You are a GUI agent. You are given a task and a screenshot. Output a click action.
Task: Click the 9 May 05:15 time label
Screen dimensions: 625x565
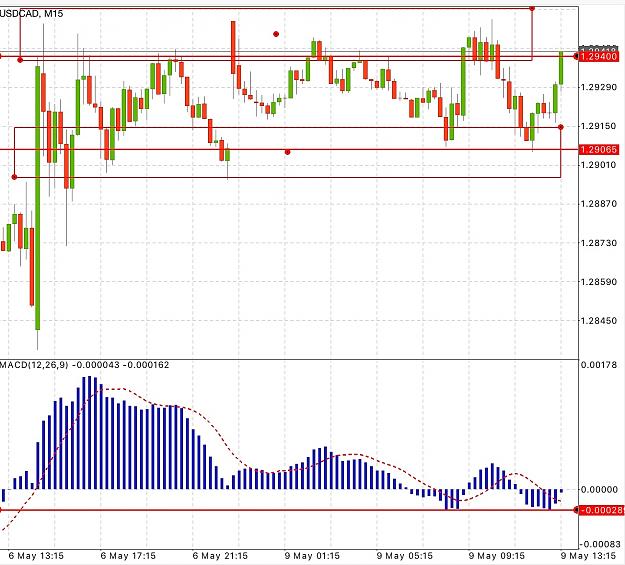tap(405, 556)
